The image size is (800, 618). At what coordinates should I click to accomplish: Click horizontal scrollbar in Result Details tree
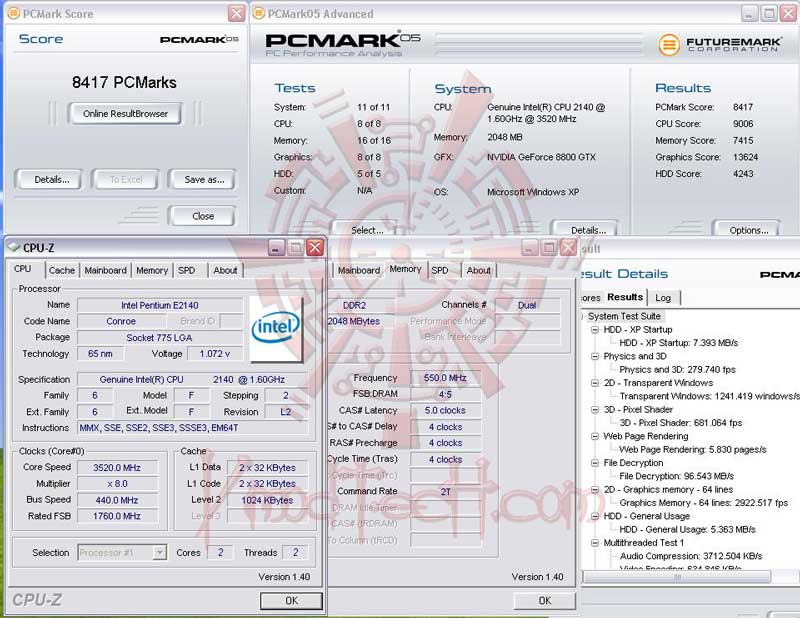[677, 577]
